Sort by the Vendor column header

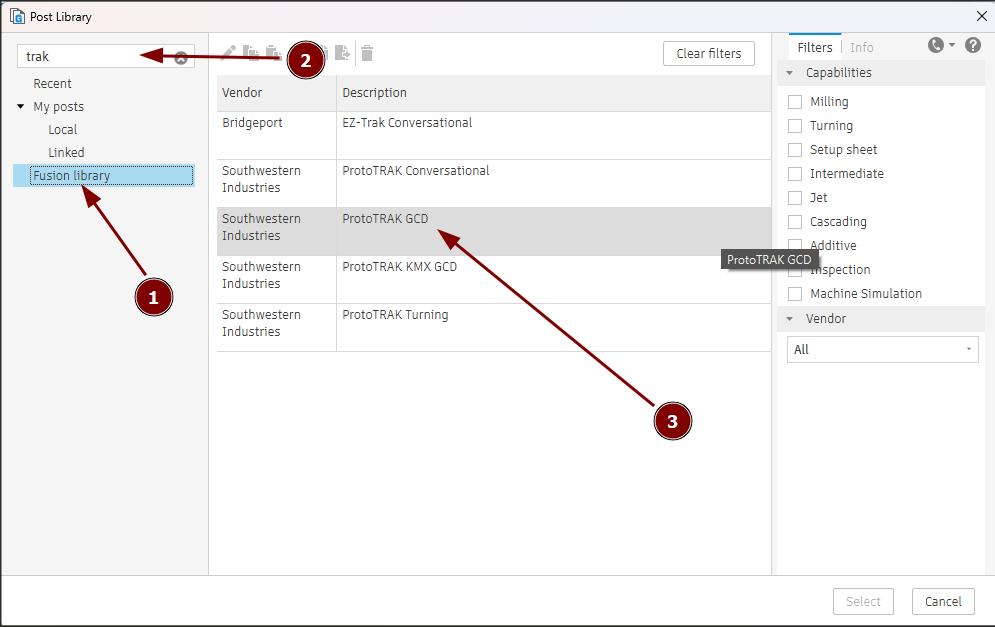(x=276, y=93)
